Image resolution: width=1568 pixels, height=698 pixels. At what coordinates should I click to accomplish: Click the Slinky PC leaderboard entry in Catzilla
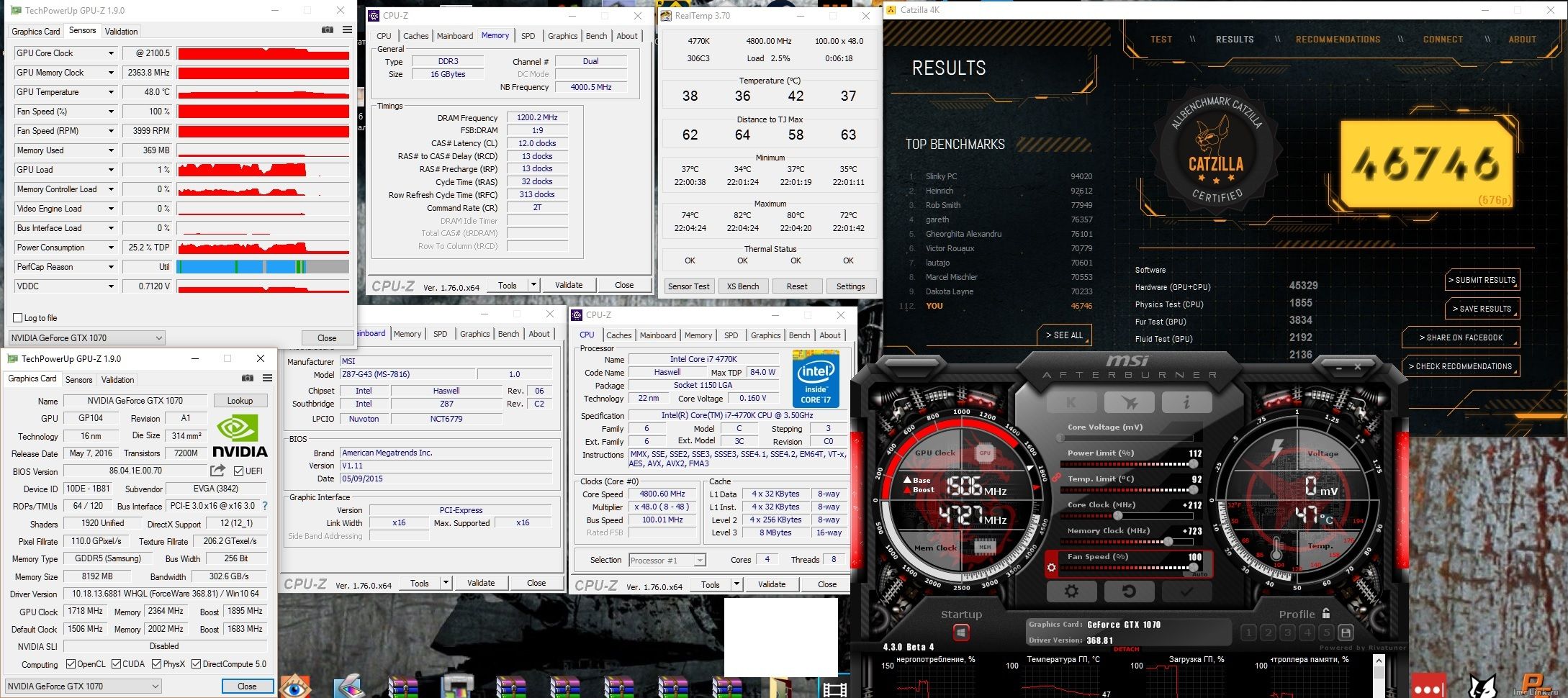click(x=1001, y=176)
